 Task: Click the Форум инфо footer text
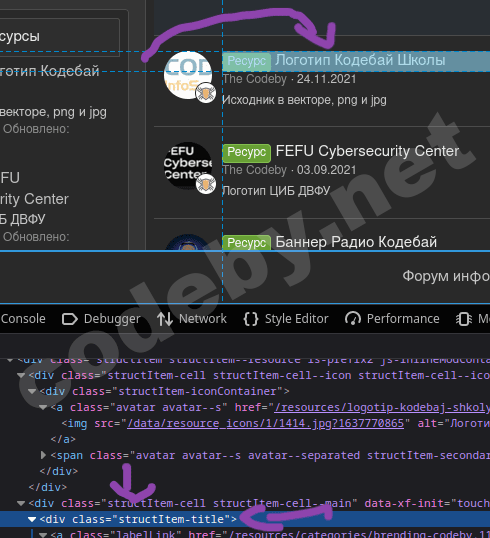click(446, 276)
